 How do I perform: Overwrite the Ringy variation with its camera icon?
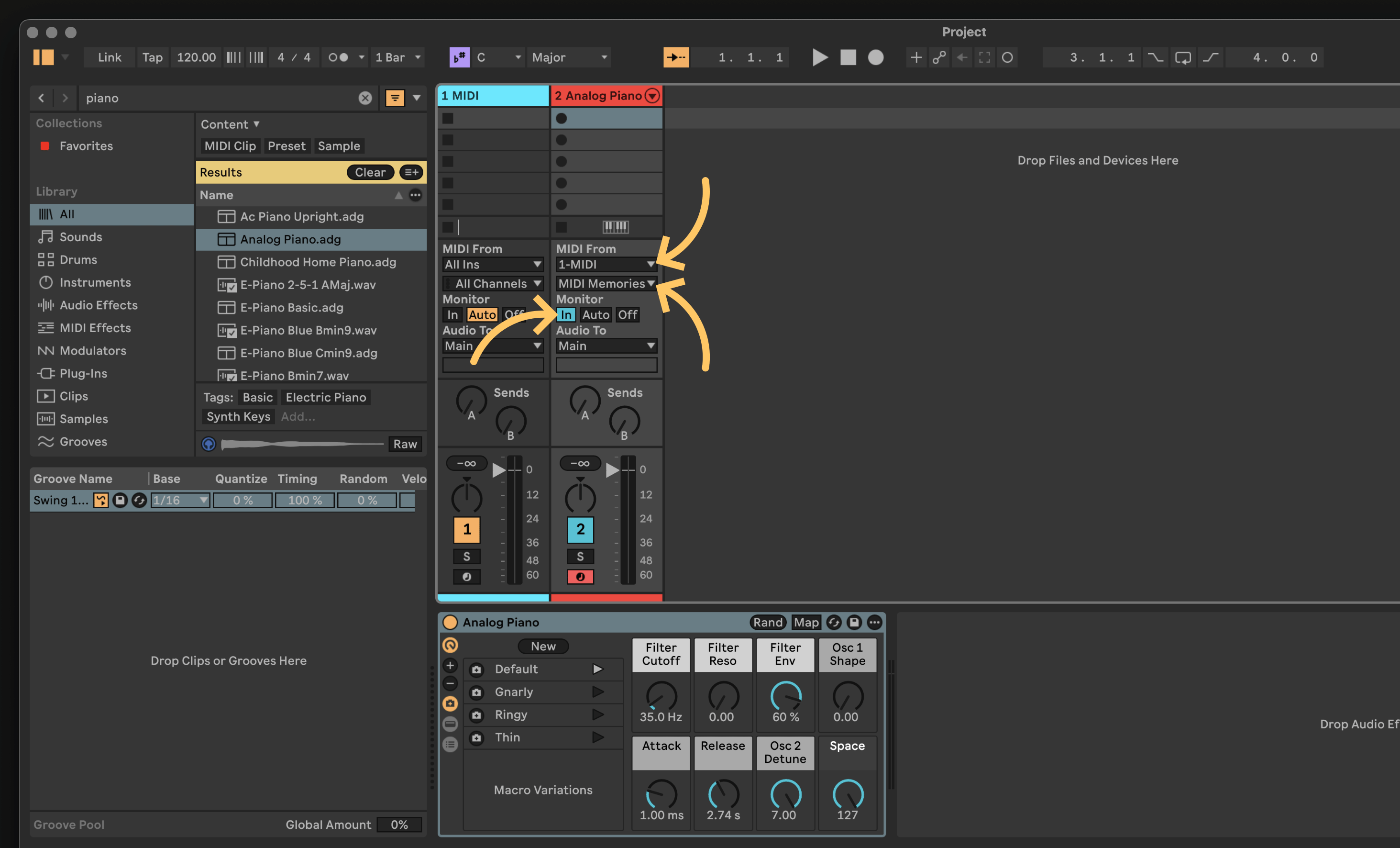[x=477, y=715]
